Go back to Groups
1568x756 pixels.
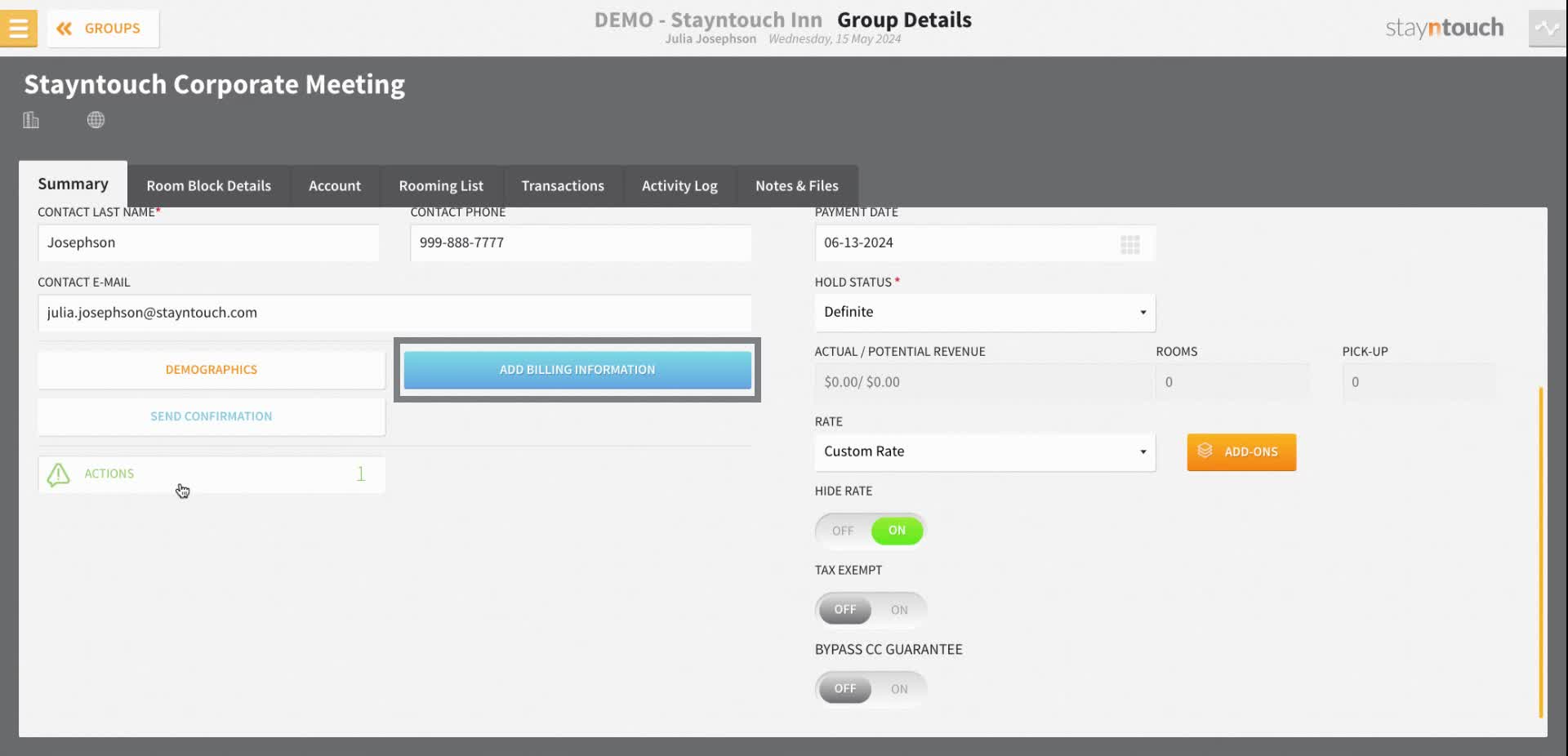103,29
